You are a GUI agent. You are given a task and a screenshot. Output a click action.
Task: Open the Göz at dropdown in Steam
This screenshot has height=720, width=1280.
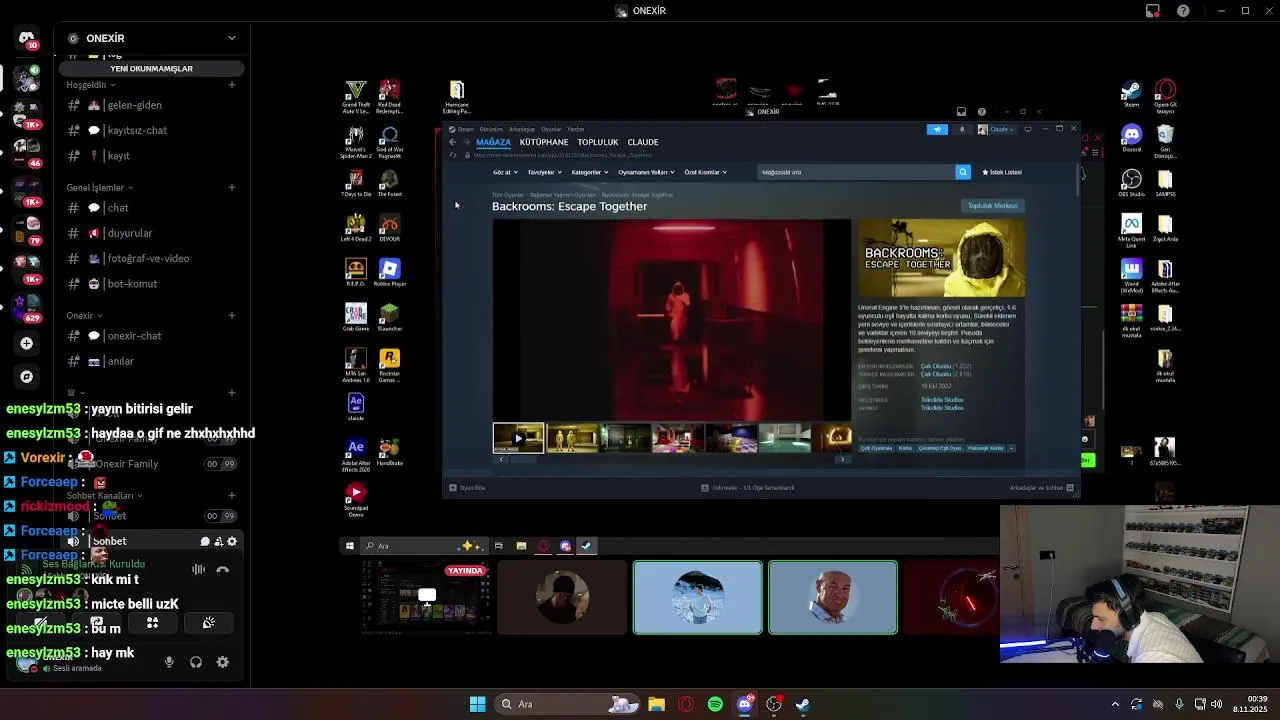(x=505, y=172)
